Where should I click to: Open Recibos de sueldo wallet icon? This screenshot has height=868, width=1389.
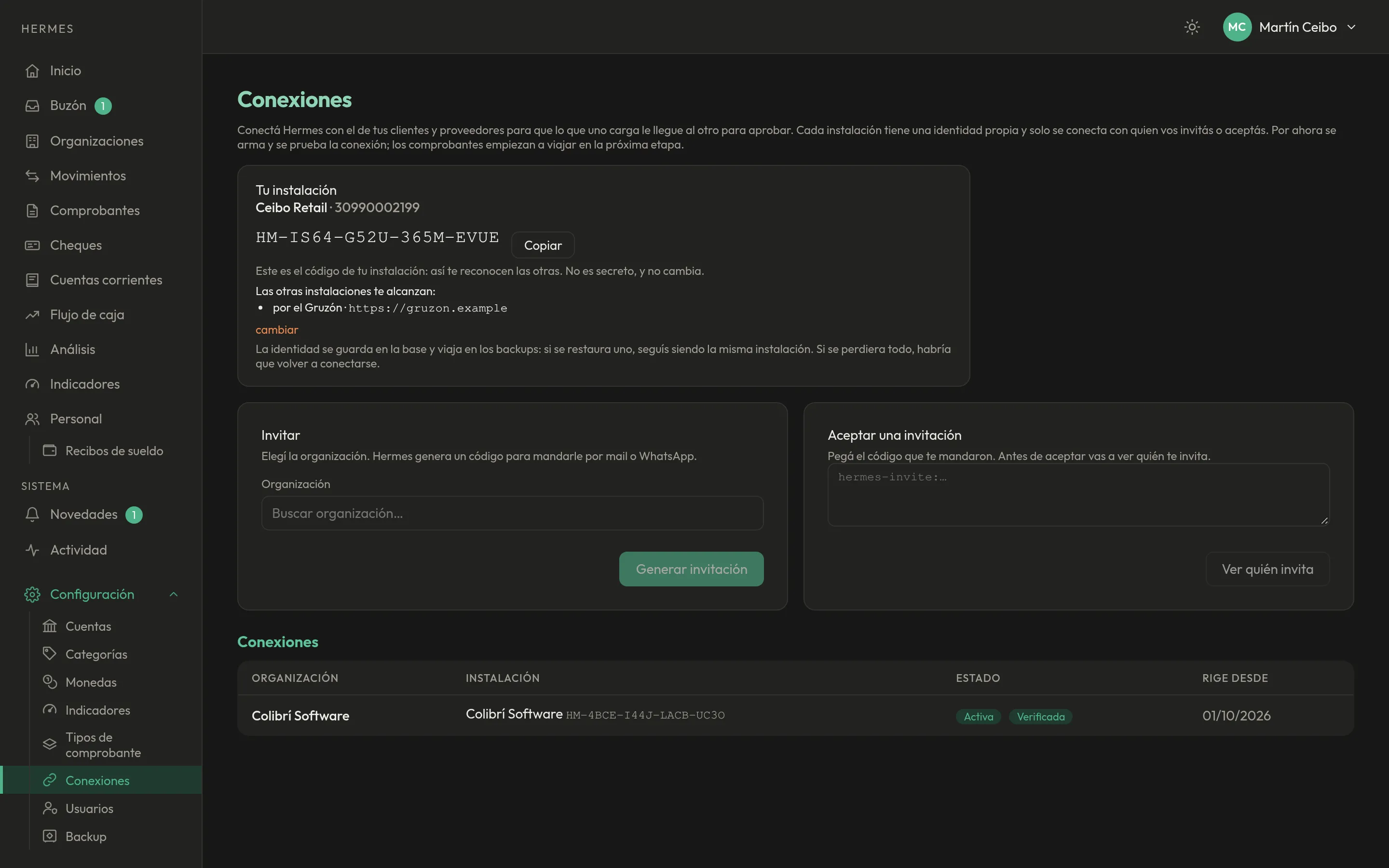(x=50, y=451)
